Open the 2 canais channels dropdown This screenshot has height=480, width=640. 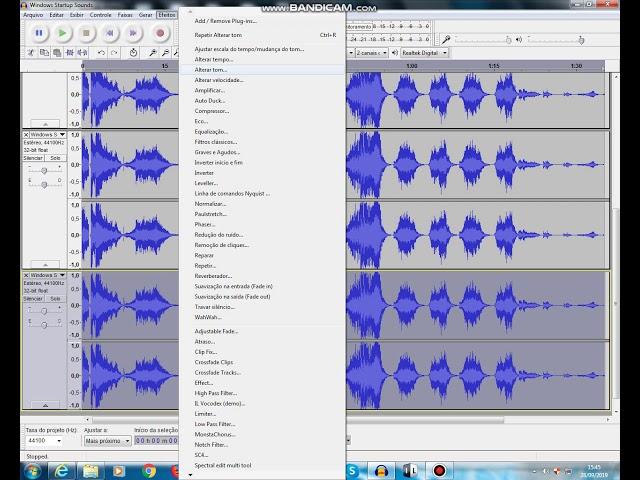pyautogui.click(x=371, y=53)
